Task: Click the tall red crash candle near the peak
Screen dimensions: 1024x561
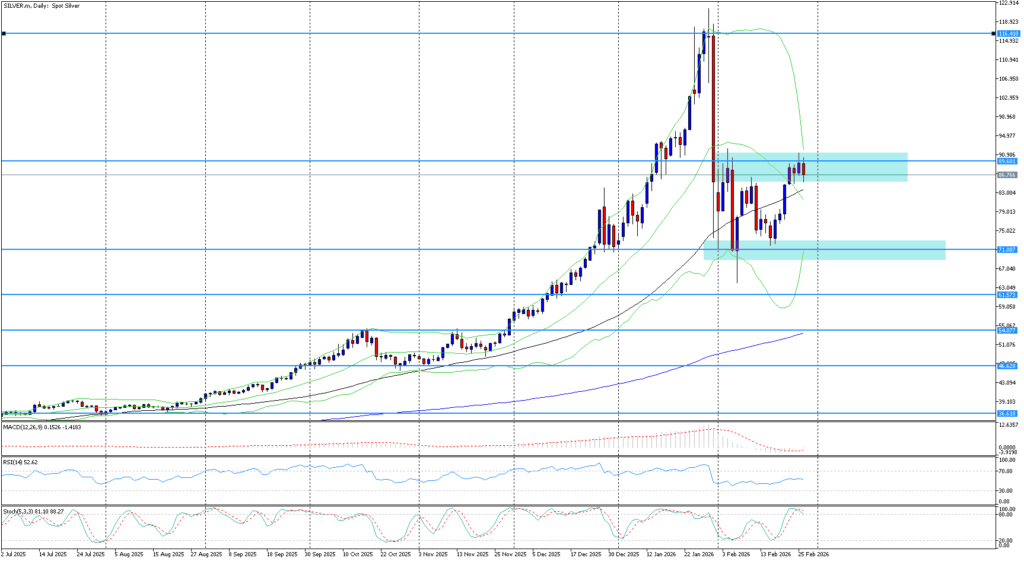Action: (x=713, y=110)
